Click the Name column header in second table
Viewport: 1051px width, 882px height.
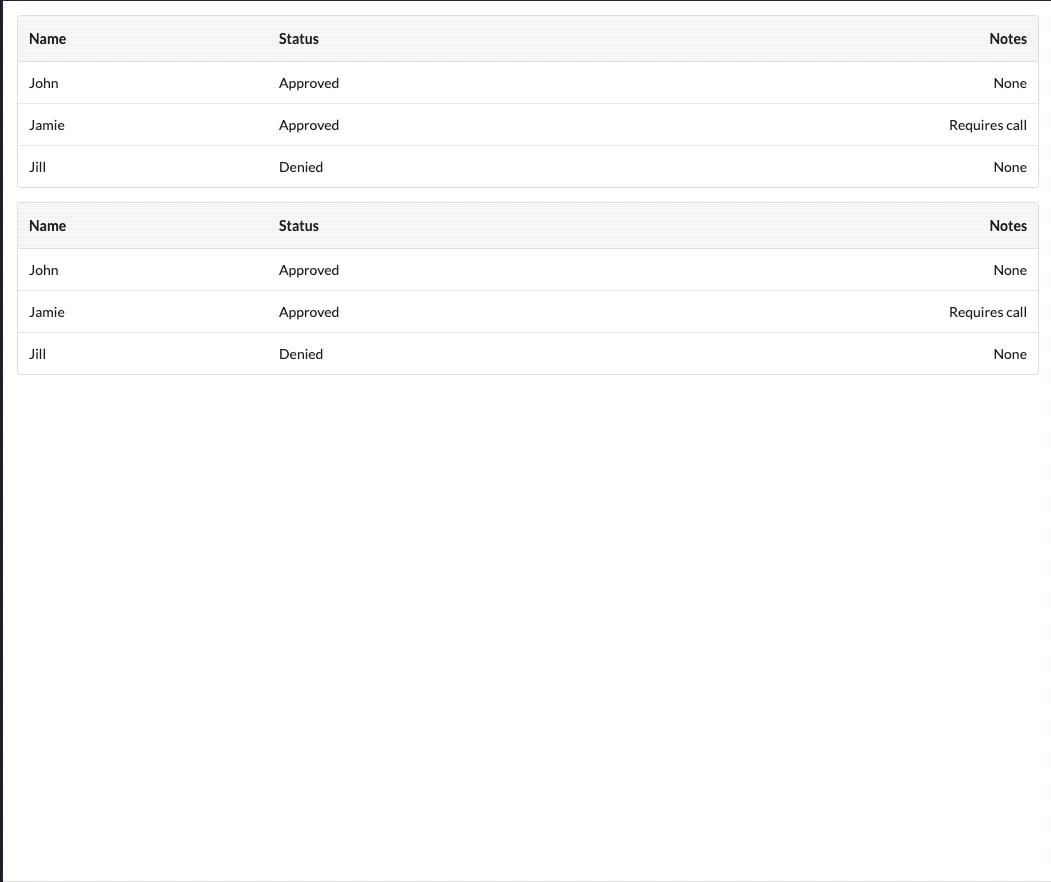pos(47,226)
